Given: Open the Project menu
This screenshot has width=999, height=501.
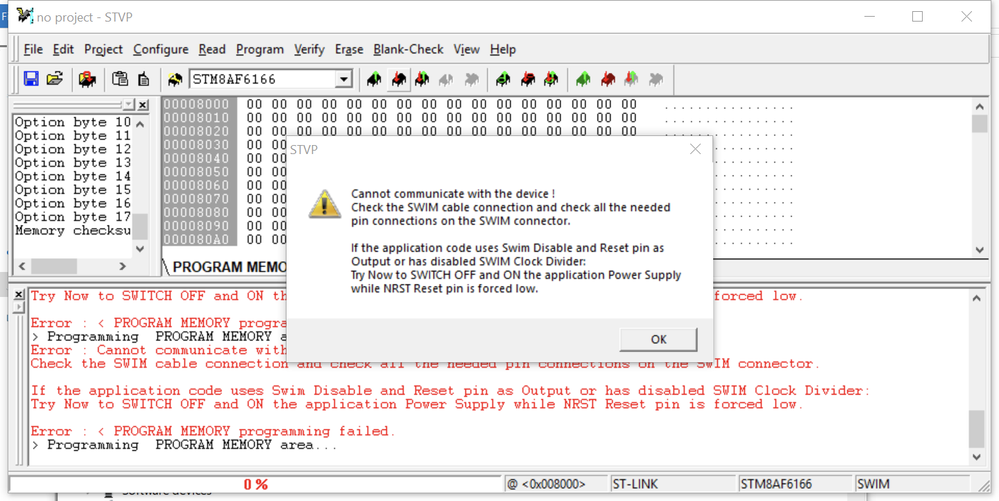Looking at the screenshot, I should [x=103, y=49].
